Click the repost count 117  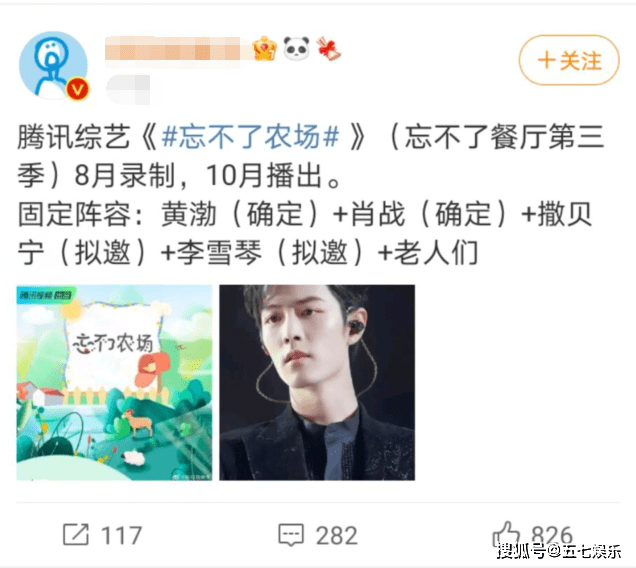[121, 535]
